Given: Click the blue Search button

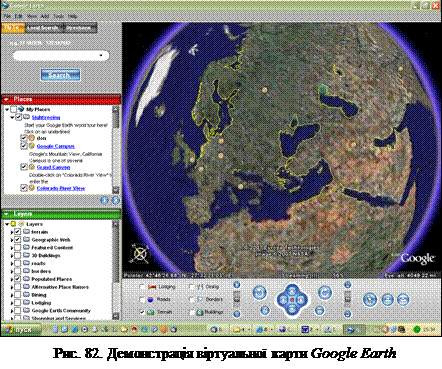Looking at the screenshot, I should click(60, 75).
